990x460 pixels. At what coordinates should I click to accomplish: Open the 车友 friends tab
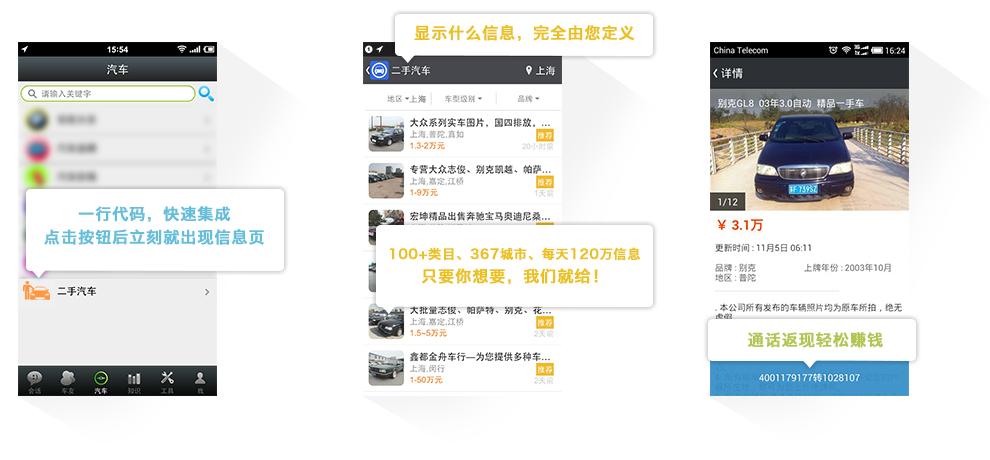[x=68, y=382]
